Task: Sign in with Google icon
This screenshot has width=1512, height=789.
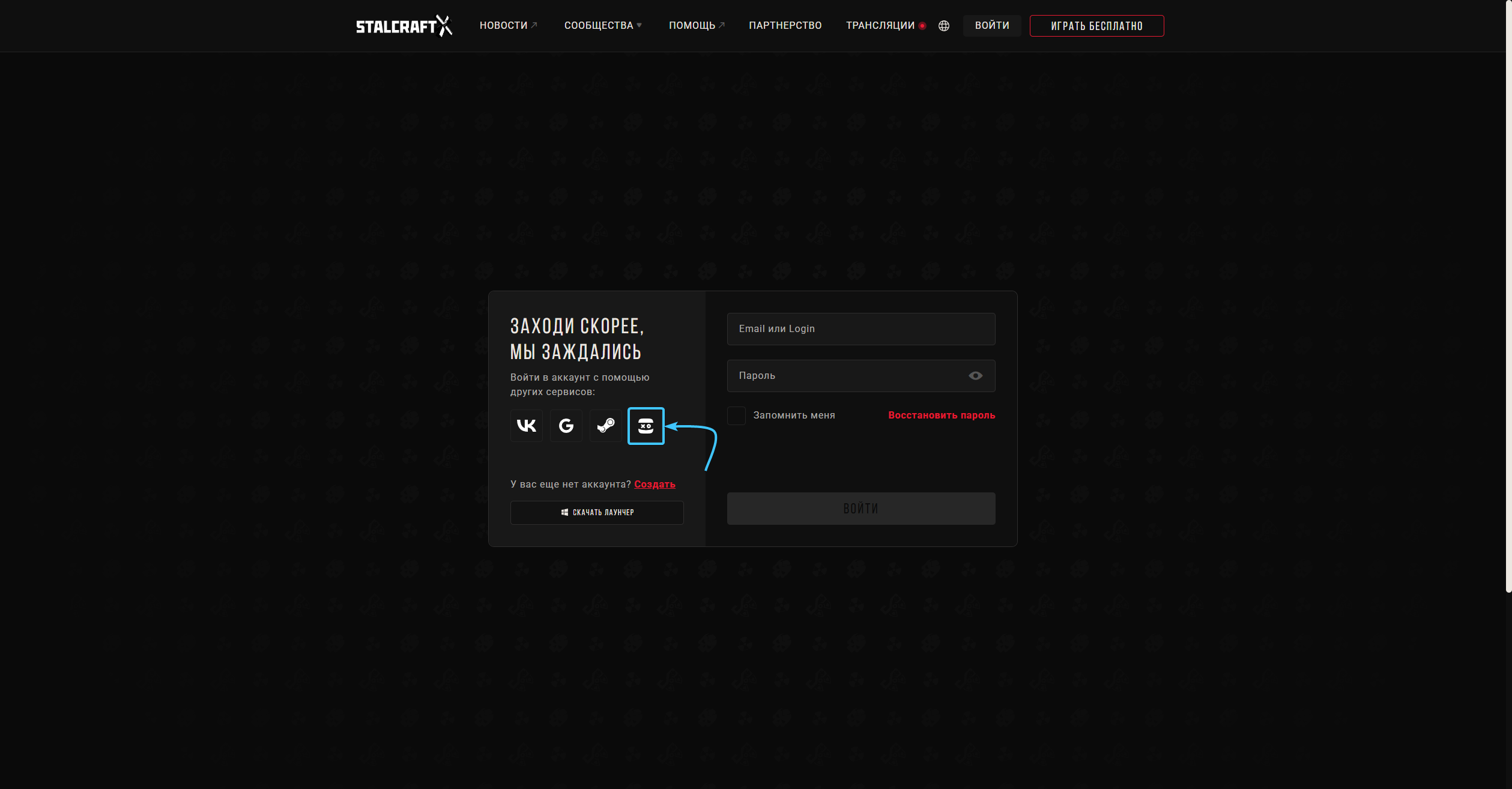Action: click(566, 426)
